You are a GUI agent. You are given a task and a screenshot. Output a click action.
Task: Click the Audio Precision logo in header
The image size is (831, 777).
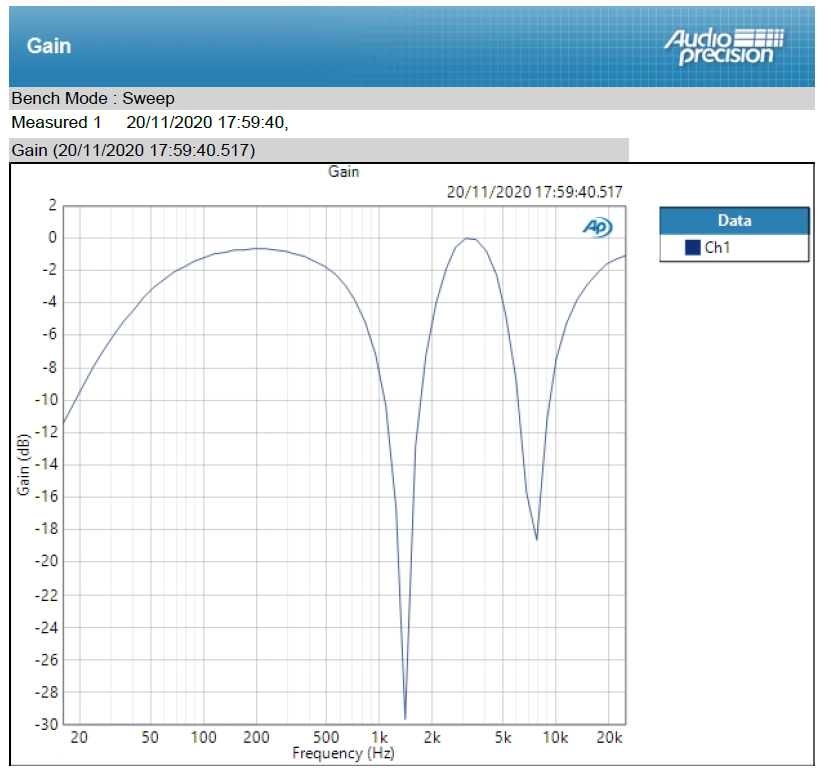[x=724, y=47]
